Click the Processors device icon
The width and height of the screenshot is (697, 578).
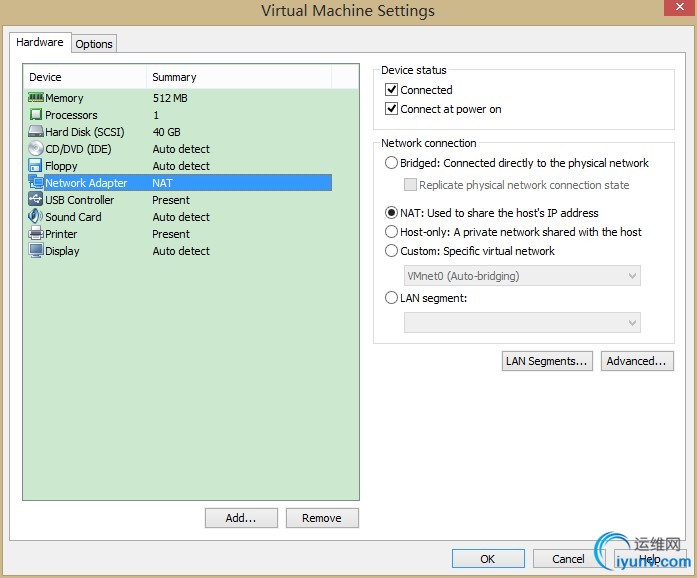coord(36,115)
